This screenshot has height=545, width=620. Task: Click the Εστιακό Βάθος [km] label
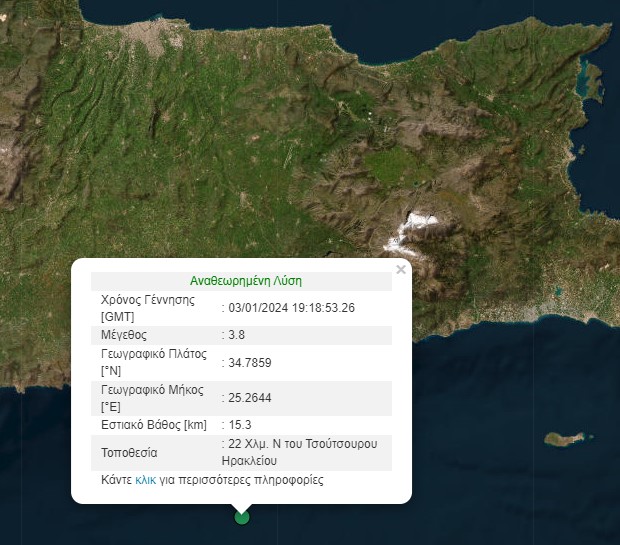click(153, 424)
